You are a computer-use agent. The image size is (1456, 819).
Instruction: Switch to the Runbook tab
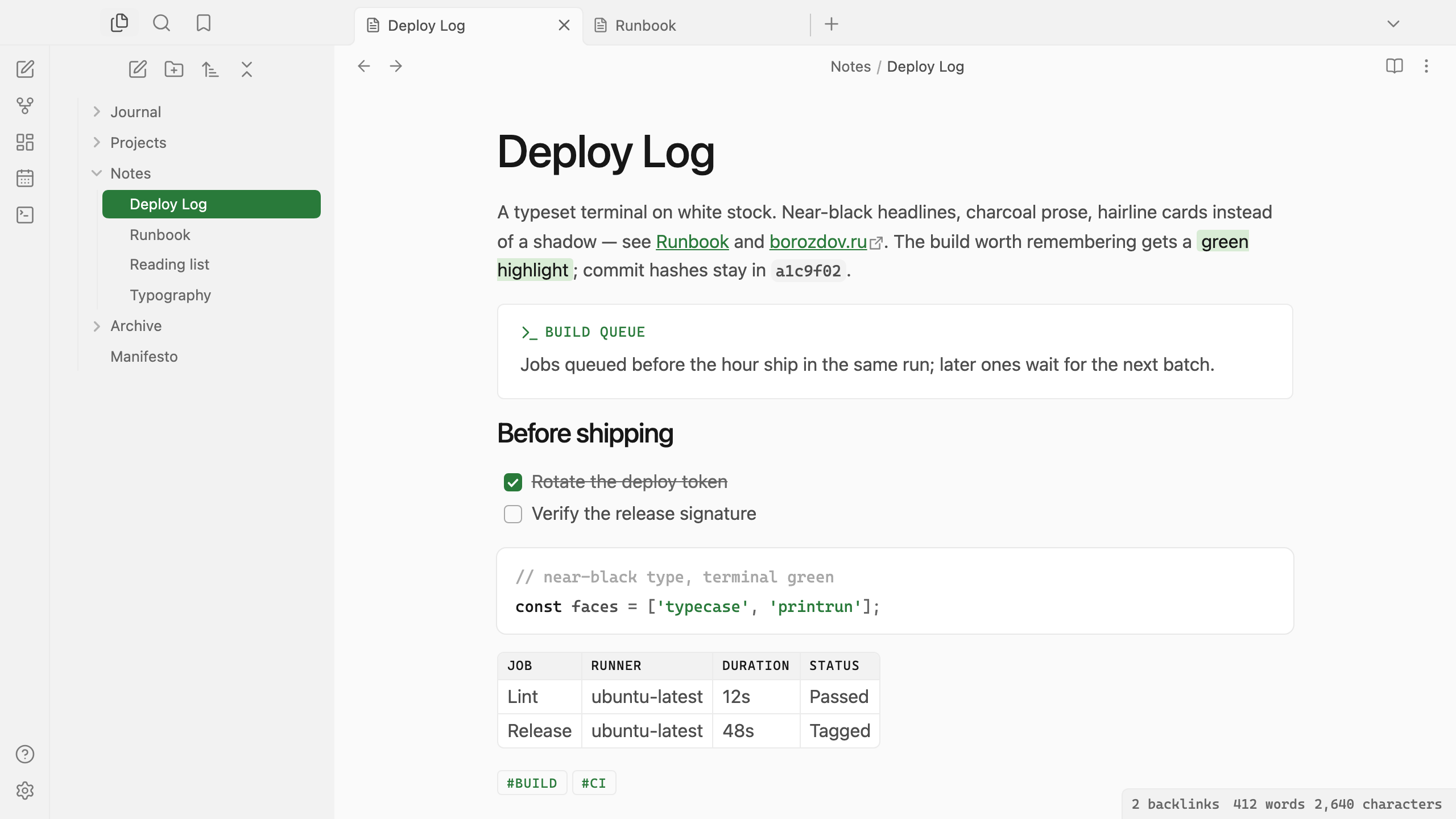tap(696, 26)
